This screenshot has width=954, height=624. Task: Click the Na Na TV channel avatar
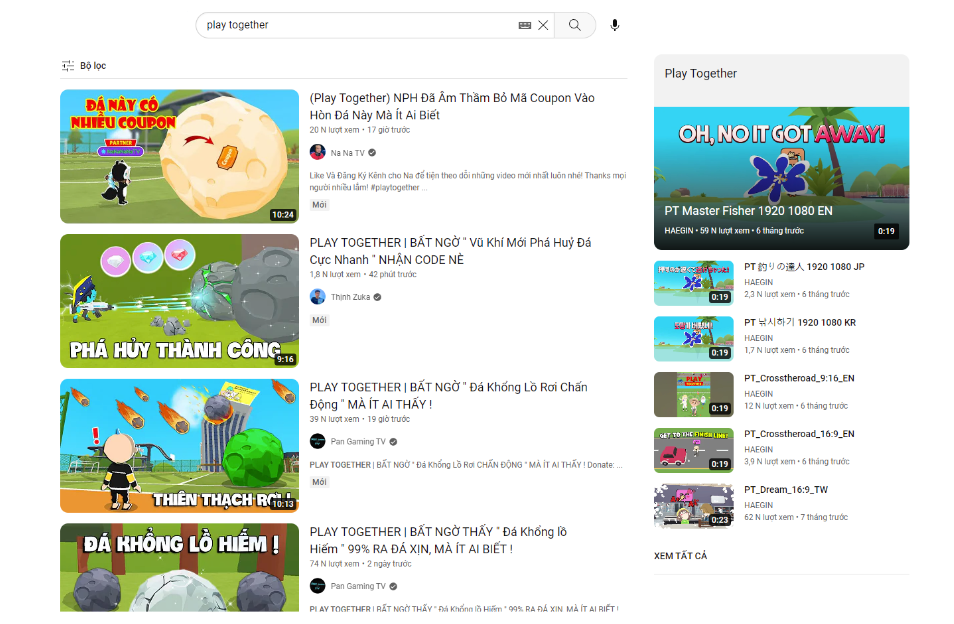(x=318, y=153)
